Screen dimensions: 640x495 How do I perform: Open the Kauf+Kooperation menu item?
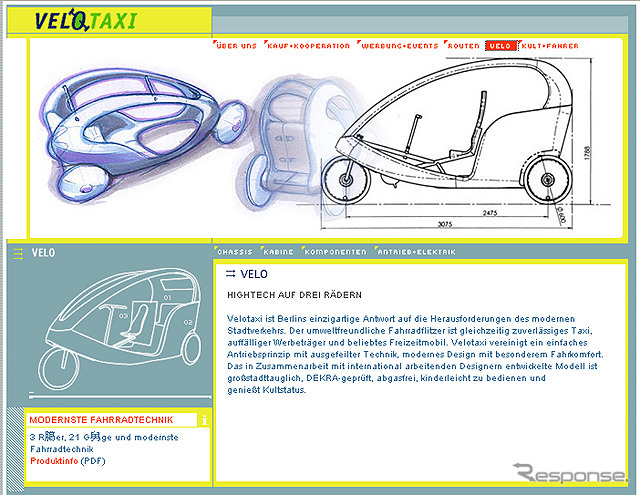click(307, 46)
